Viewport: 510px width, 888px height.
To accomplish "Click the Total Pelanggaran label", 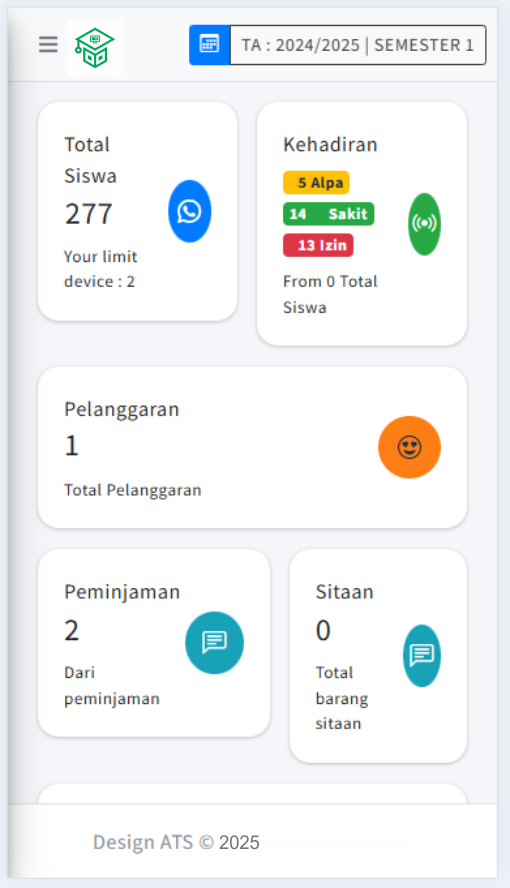I will pyautogui.click(x=132, y=490).
